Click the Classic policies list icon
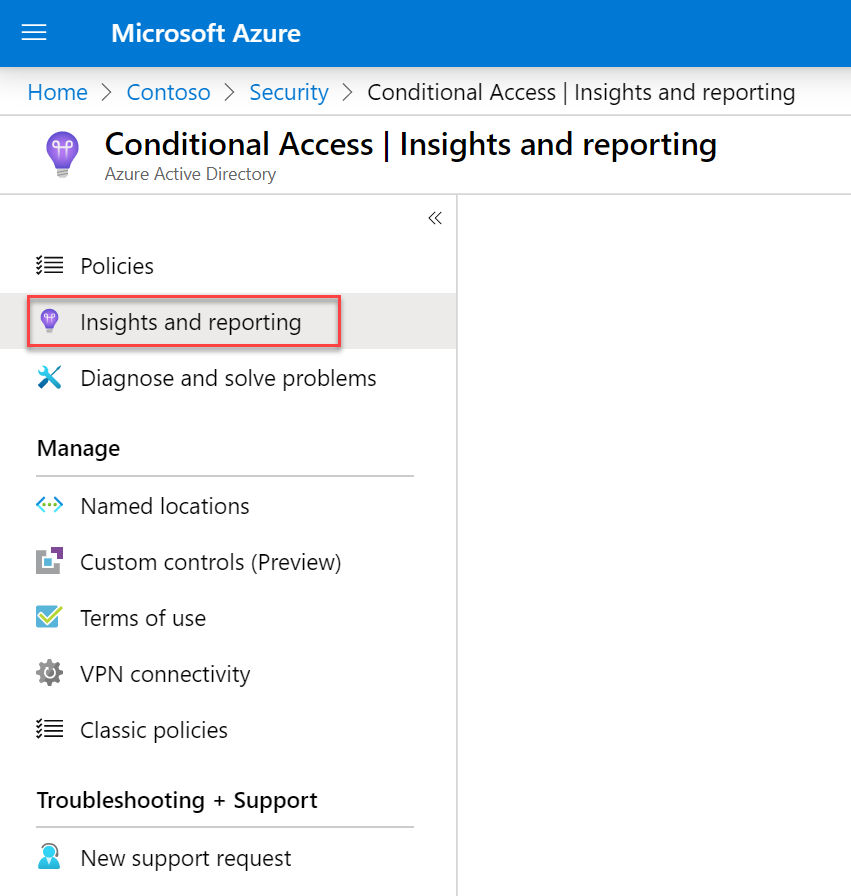The image size is (851, 896). coord(50,729)
